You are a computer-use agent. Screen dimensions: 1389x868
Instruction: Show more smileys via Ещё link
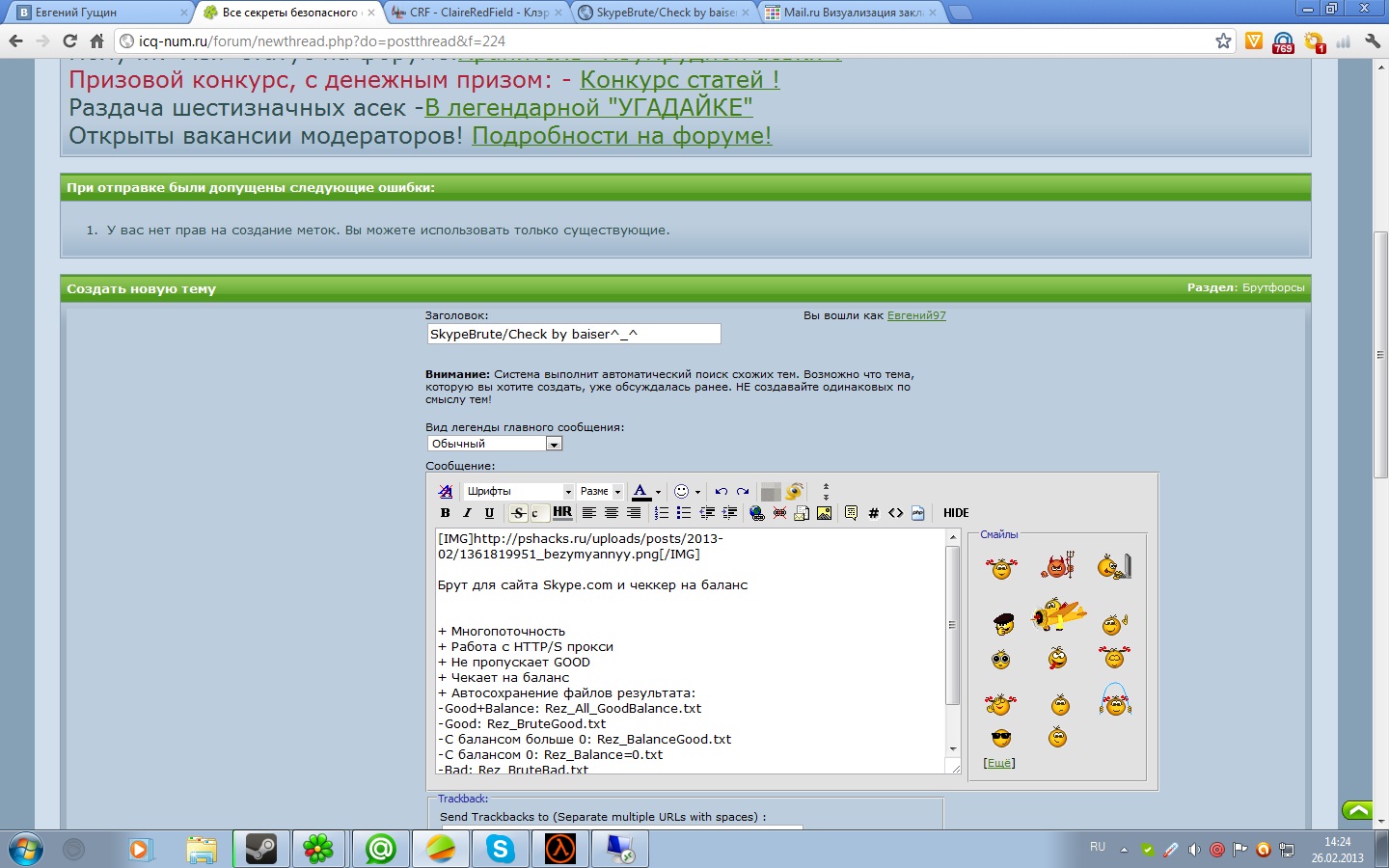(999, 763)
